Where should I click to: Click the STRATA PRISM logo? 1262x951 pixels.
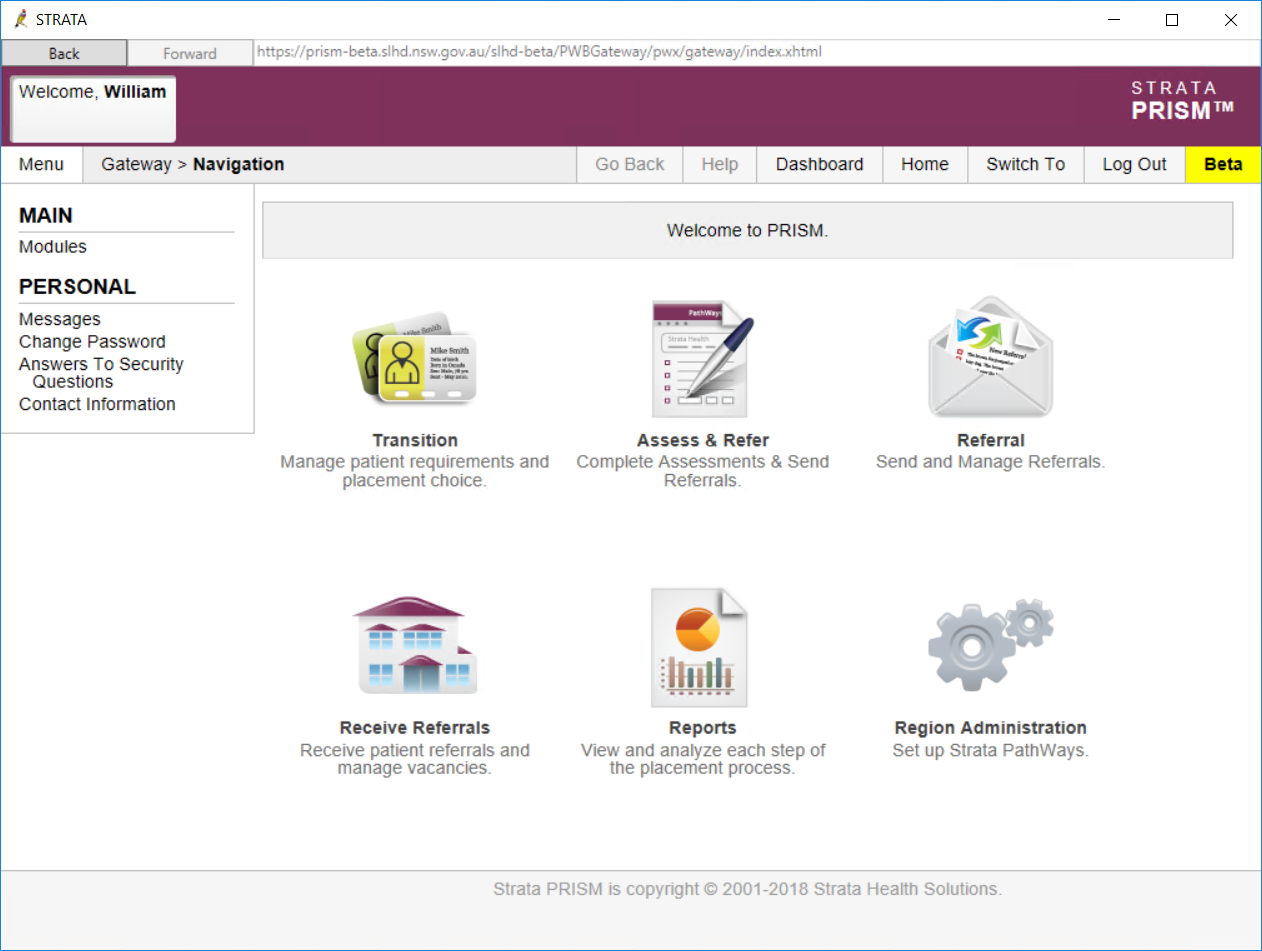pyautogui.click(x=1183, y=101)
